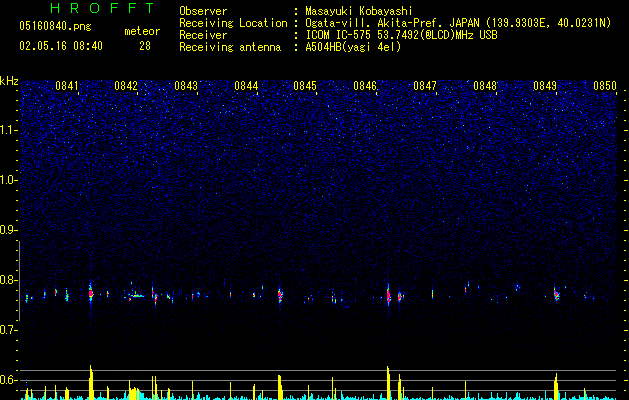
Task: Click the date stamp 02.05.16 08:40
Action: click(61, 46)
